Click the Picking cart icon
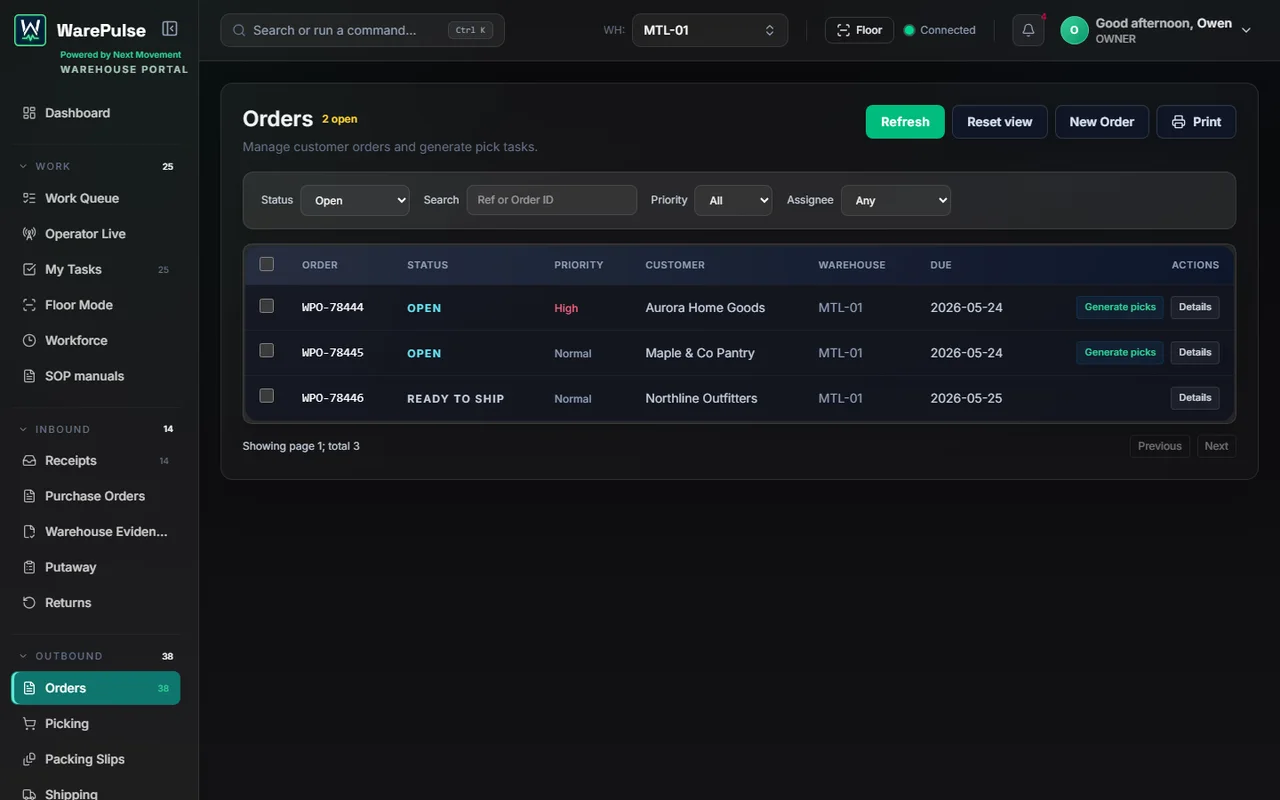Image resolution: width=1280 pixels, height=800 pixels. tap(29, 724)
